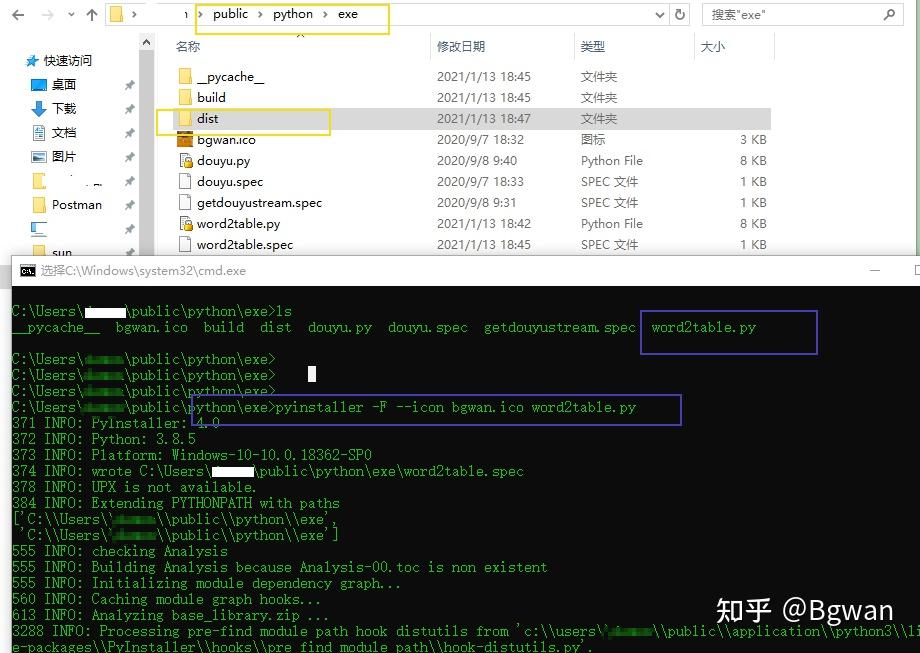Viewport: 920px width, 653px height.
Task: Click the 桌面 desktop icon
Action: (x=39, y=85)
